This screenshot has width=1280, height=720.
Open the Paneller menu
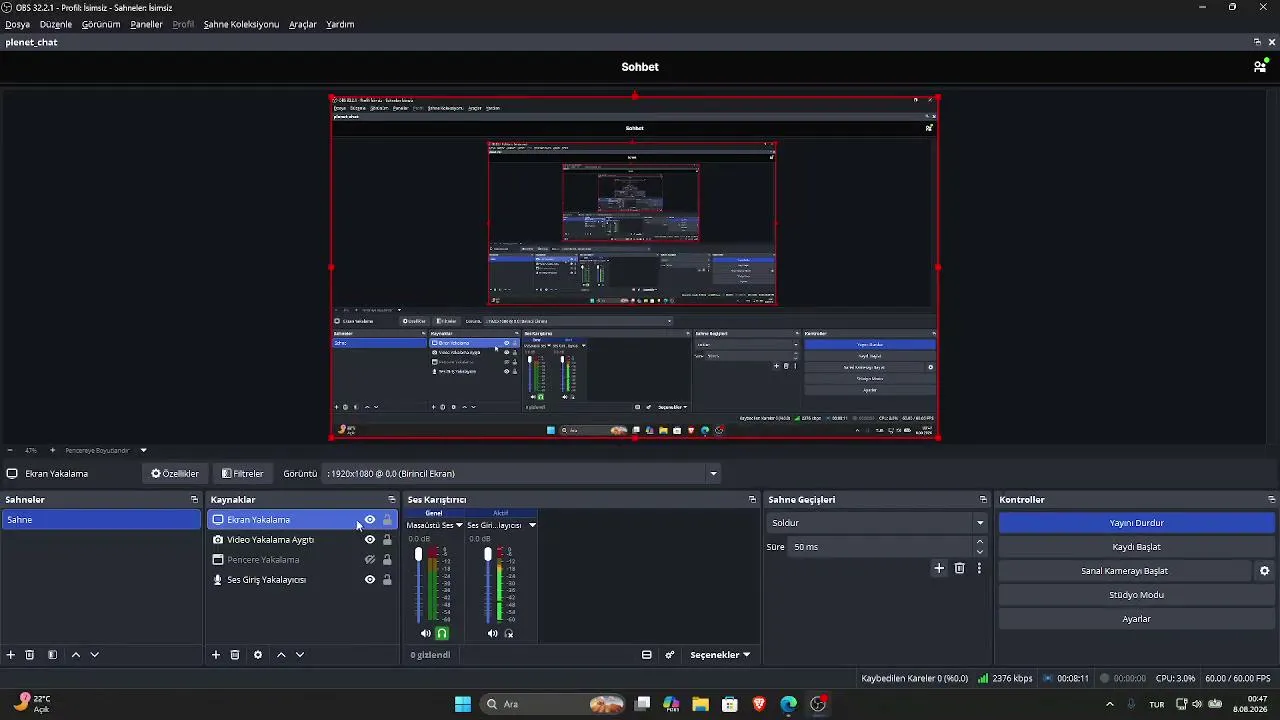(x=146, y=24)
